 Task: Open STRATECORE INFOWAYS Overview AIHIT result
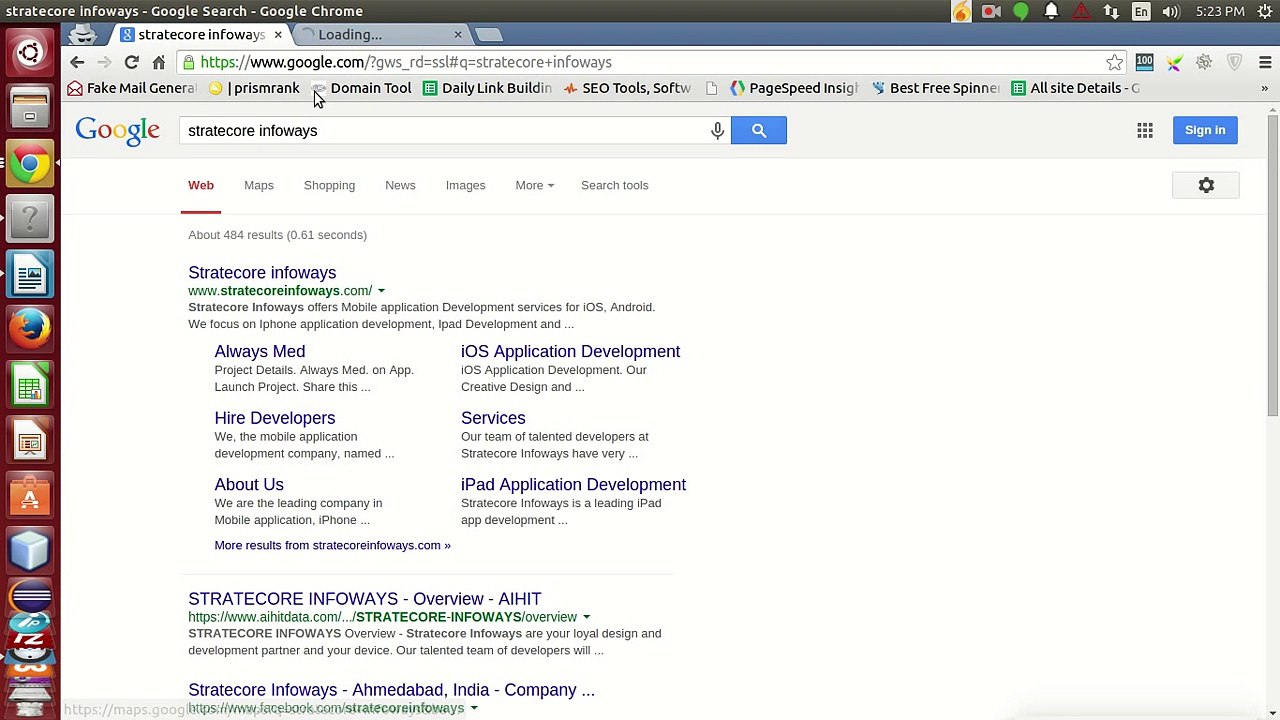pos(364,598)
